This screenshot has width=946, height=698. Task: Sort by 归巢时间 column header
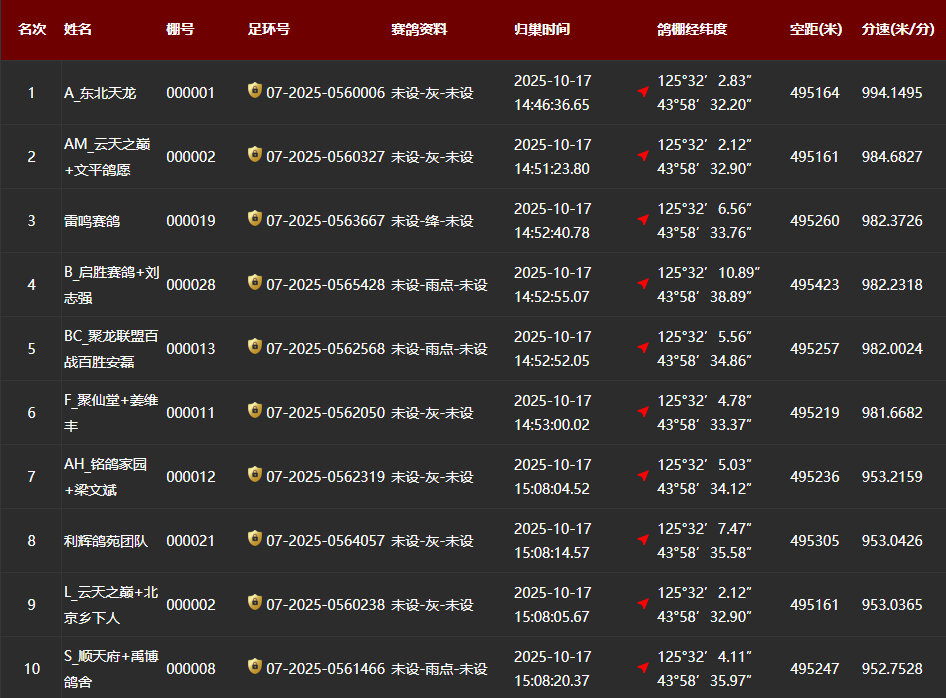541,30
